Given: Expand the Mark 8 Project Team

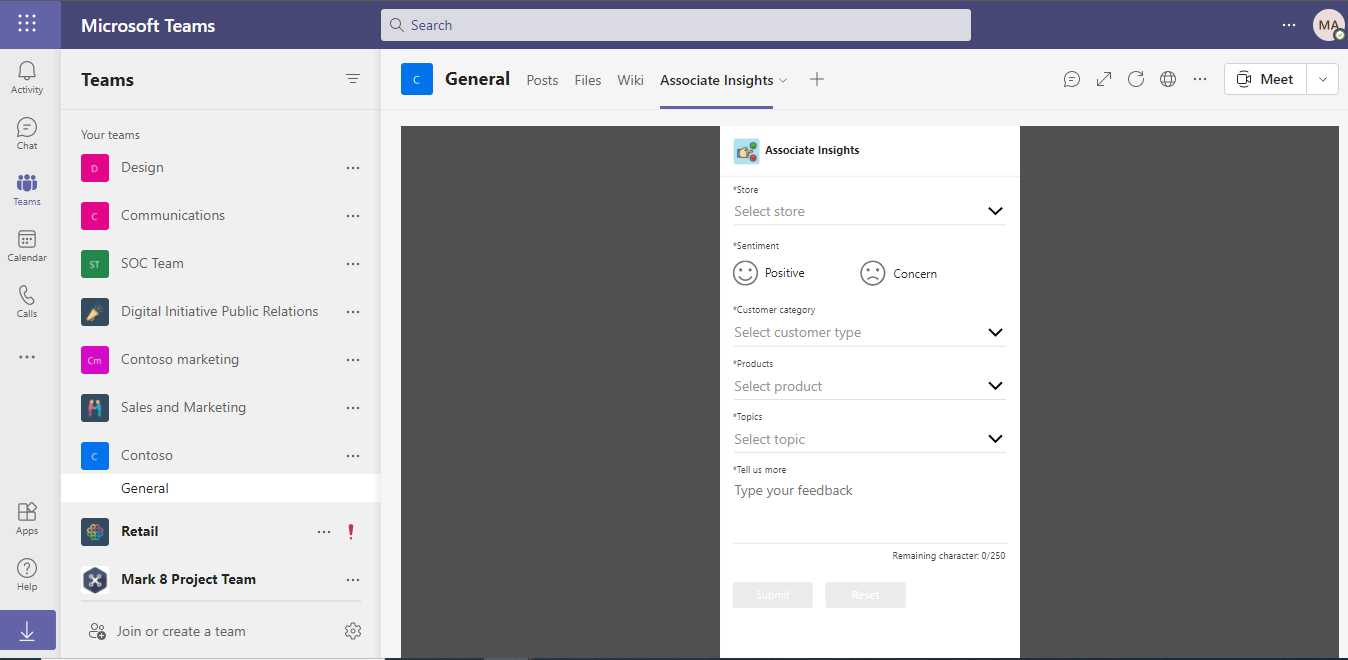Looking at the screenshot, I should pyautogui.click(x=188, y=579).
